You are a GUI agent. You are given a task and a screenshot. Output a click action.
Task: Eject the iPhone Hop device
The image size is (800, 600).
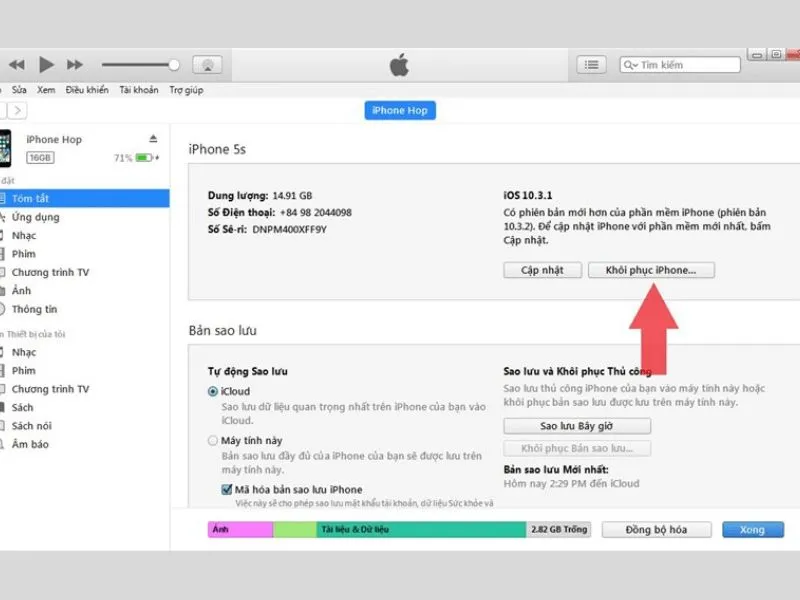tap(153, 138)
